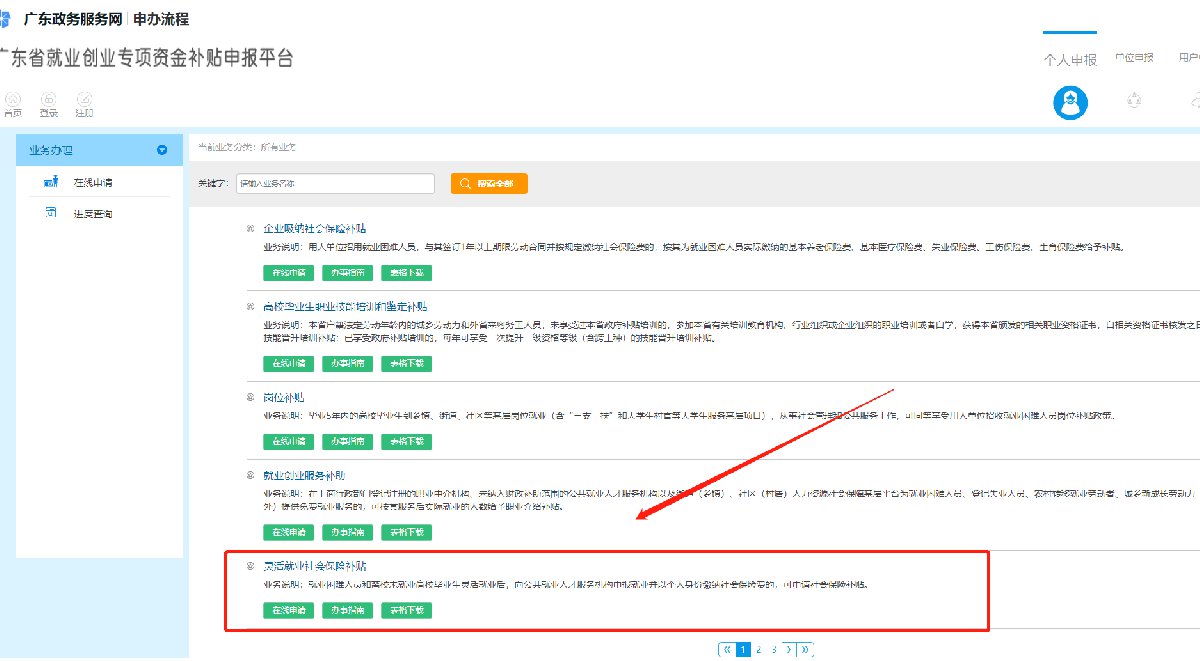Click the 在线申请 sidebar icon

pyautogui.click(x=51, y=183)
